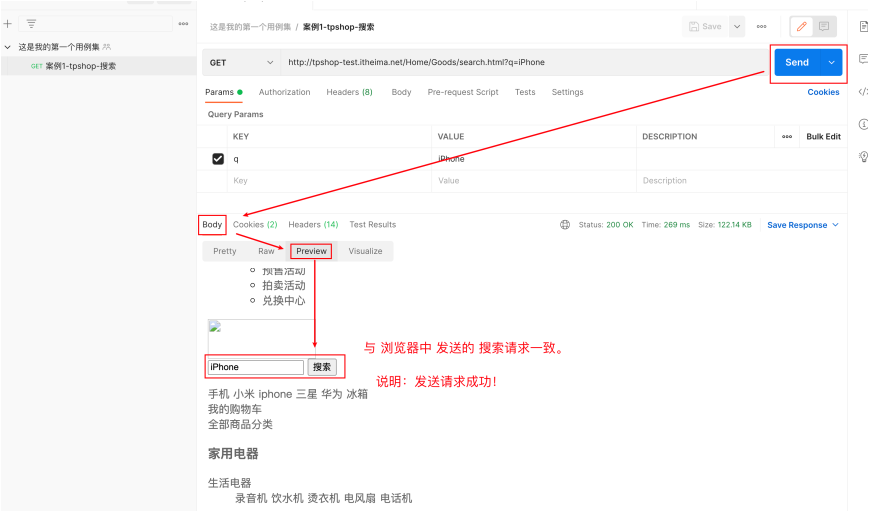Viewport: 880px width, 511px height.
Task: Click the globe network icon in response bar
Action: click(x=565, y=224)
